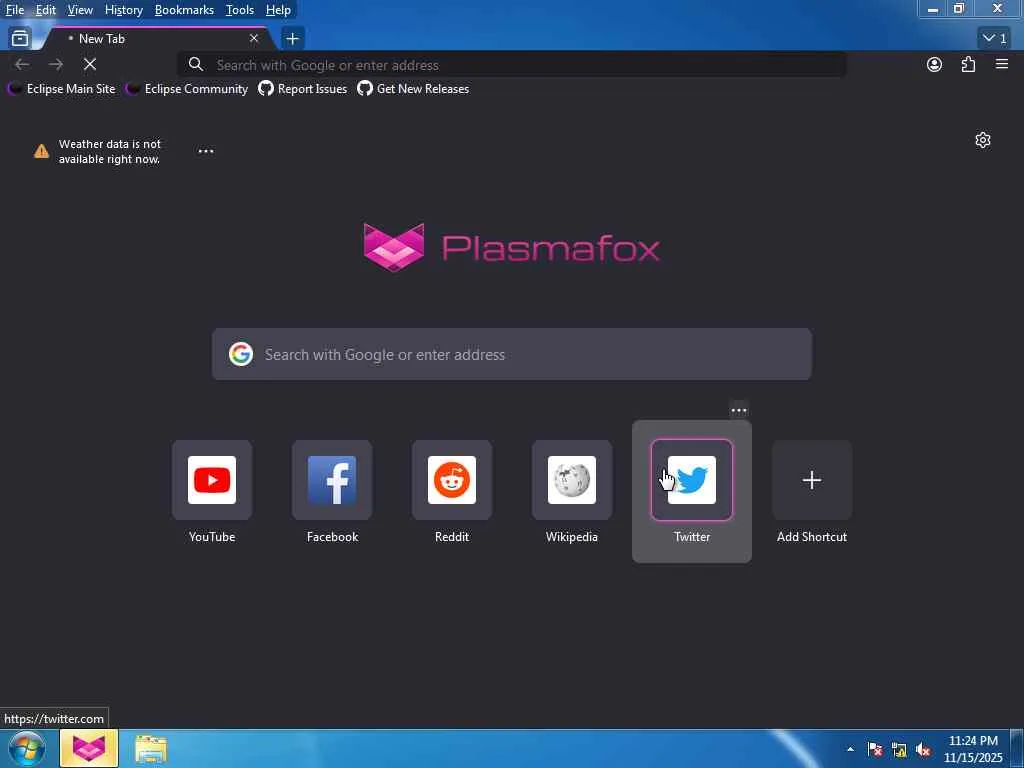Image resolution: width=1024 pixels, height=768 pixels.
Task: Open the Facebook shortcut tile
Action: click(332, 480)
